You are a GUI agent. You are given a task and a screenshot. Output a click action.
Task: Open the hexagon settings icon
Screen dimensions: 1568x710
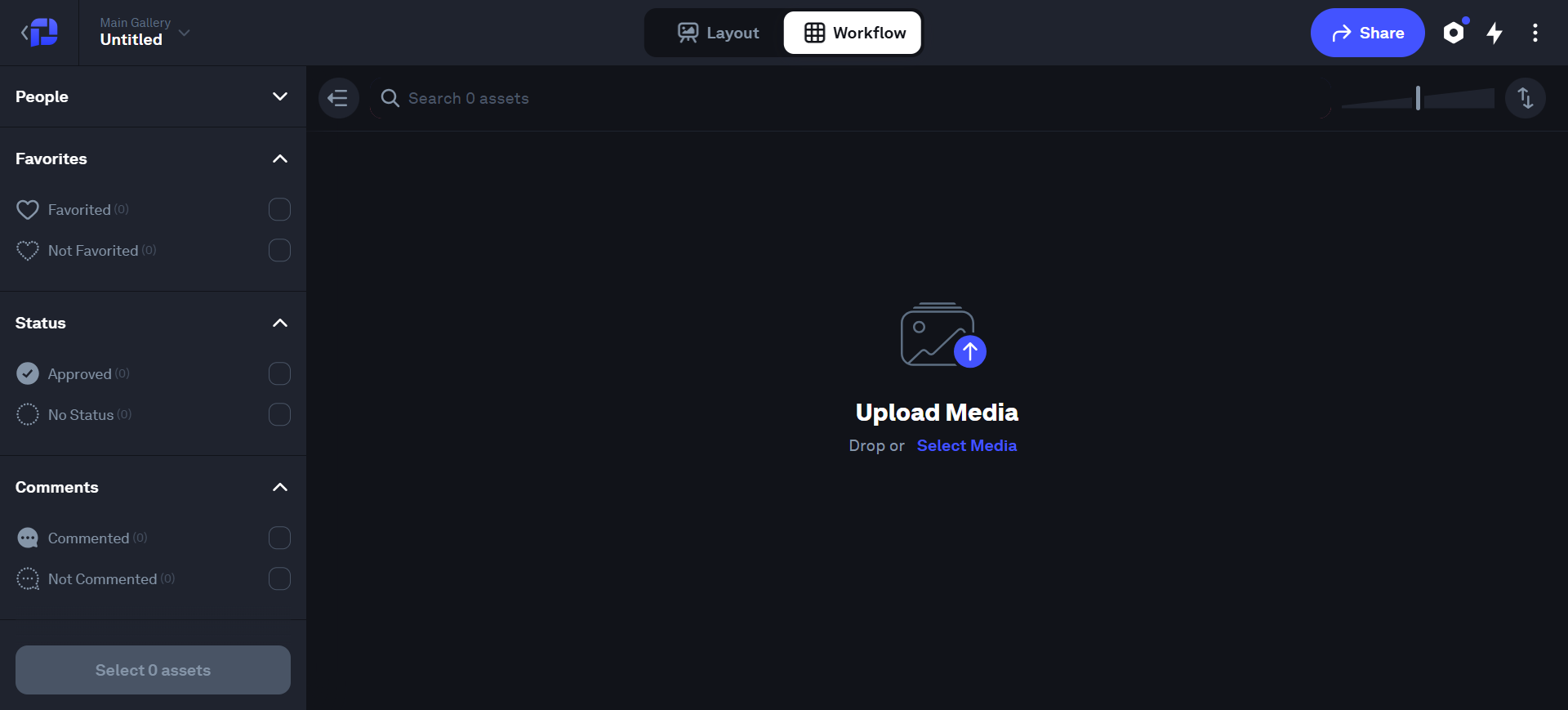(x=1454, y=33)
